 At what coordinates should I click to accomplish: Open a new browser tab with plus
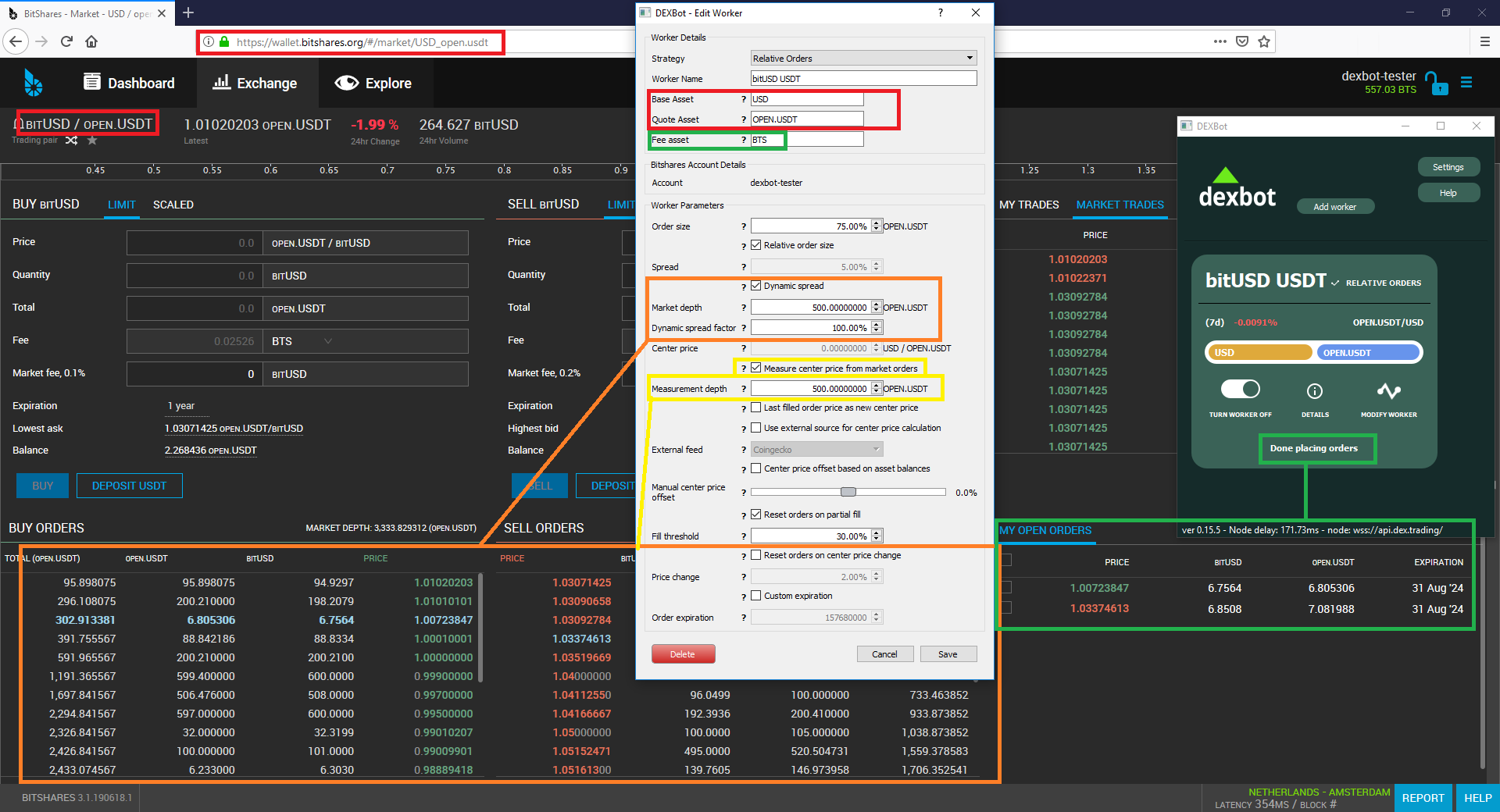coord(188,12)
